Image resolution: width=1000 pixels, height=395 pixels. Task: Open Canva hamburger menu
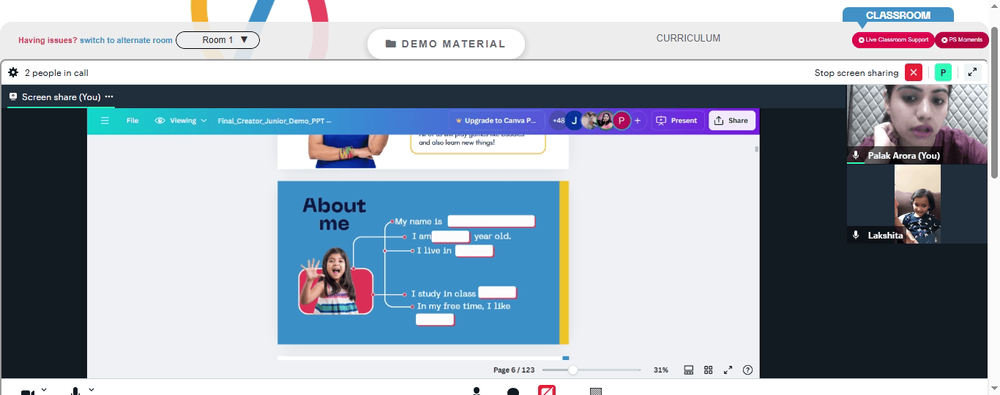point(105,121)
